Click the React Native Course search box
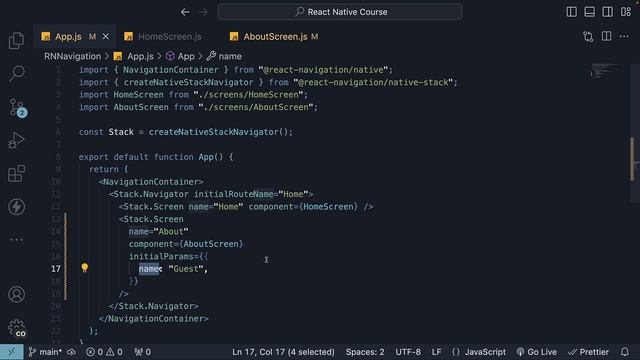Image resolution: width=640 pixels, height=360 pixels. tap(340, 12)
